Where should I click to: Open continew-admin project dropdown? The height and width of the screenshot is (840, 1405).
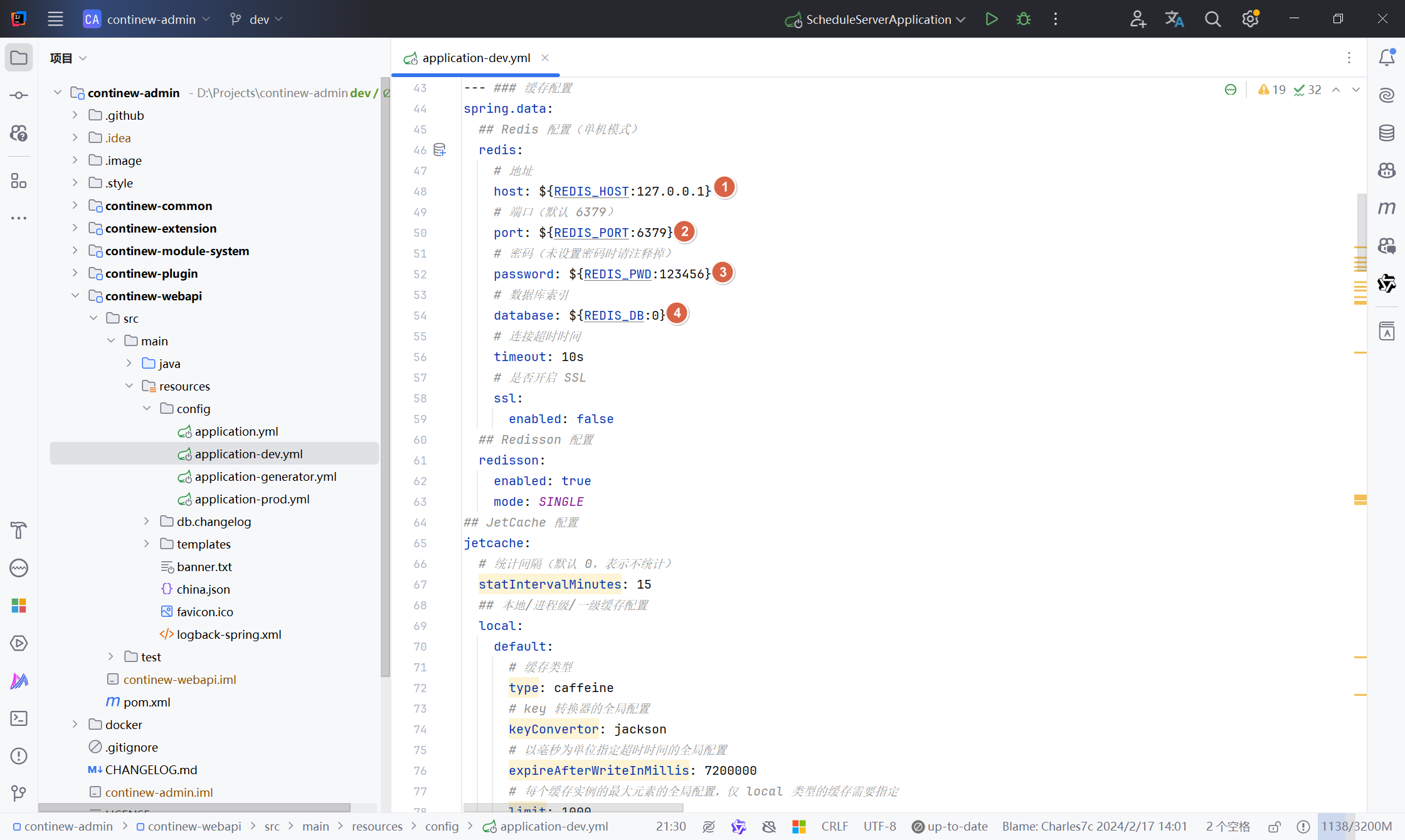147,19
